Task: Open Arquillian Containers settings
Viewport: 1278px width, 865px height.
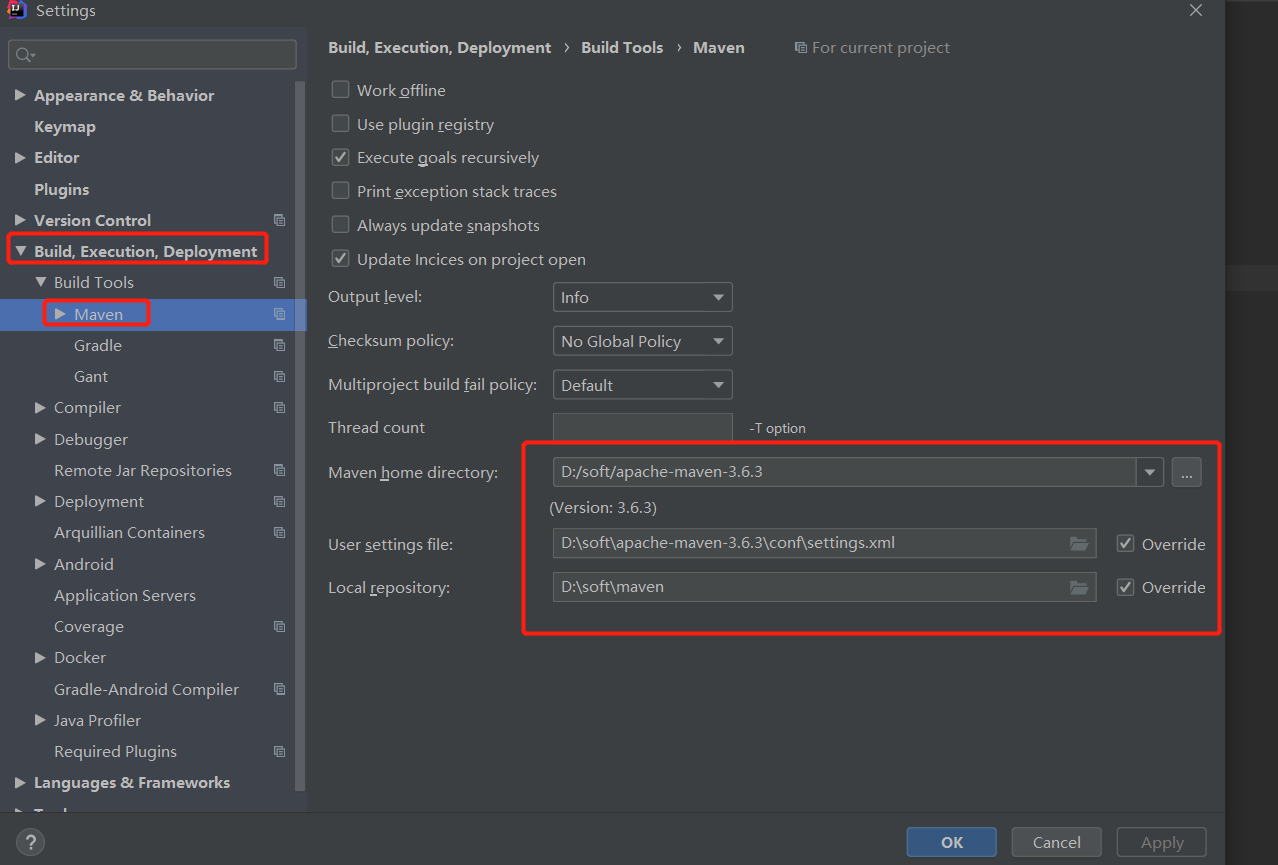Action: pyautogui.click(x=129, y=532)
